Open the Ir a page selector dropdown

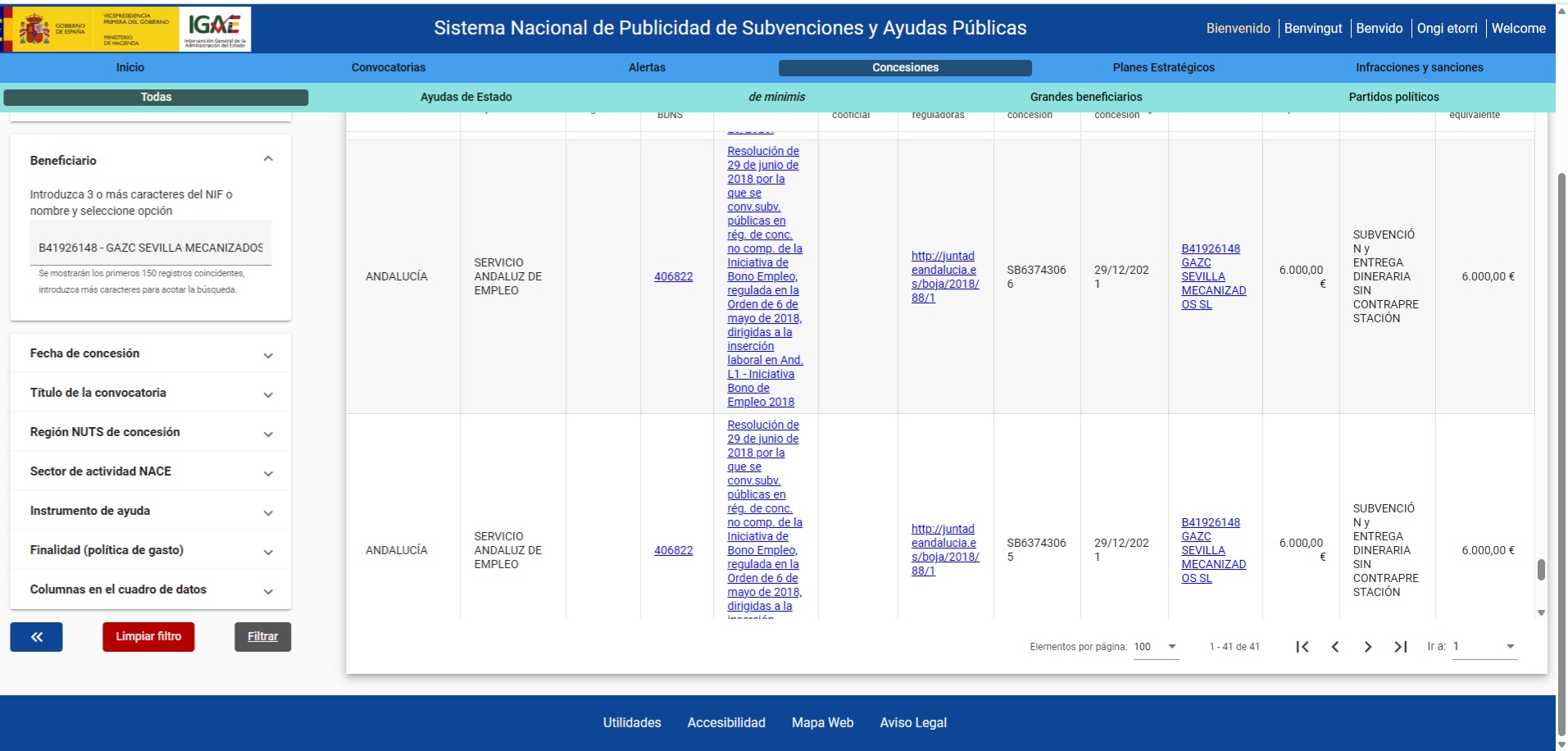[x=1484, y=647]
